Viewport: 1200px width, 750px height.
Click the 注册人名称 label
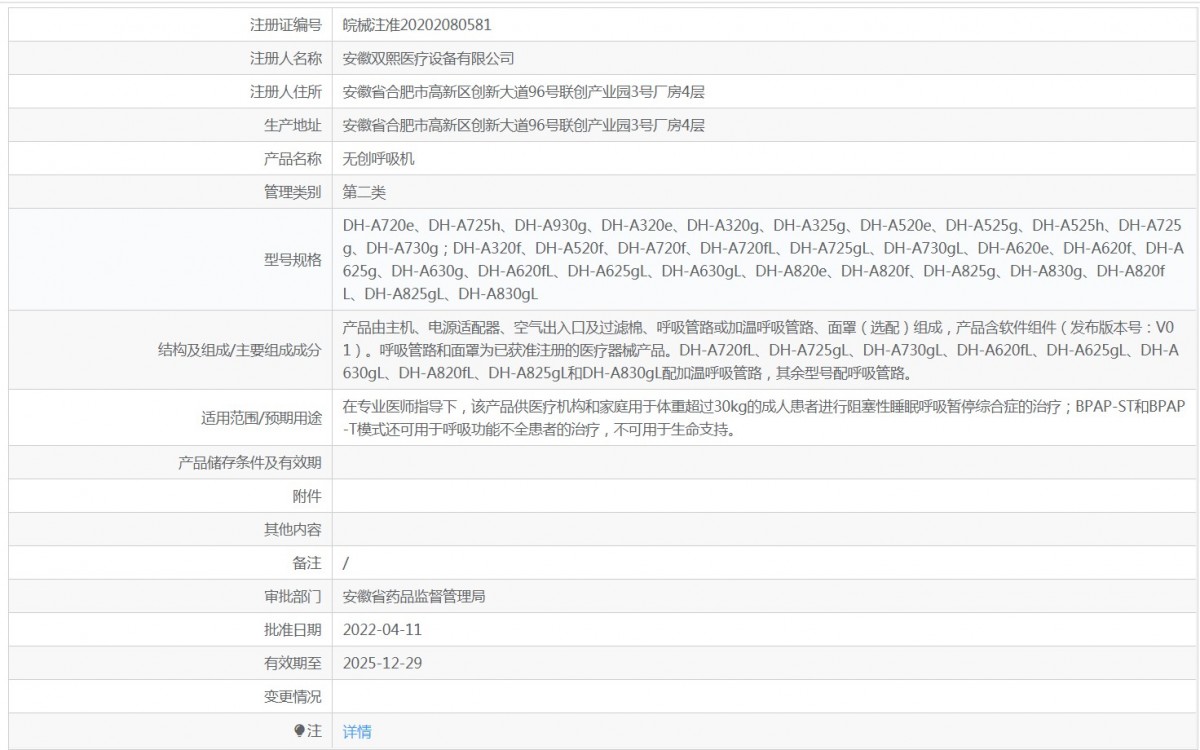pyautogui.click(x=285, y=59)
